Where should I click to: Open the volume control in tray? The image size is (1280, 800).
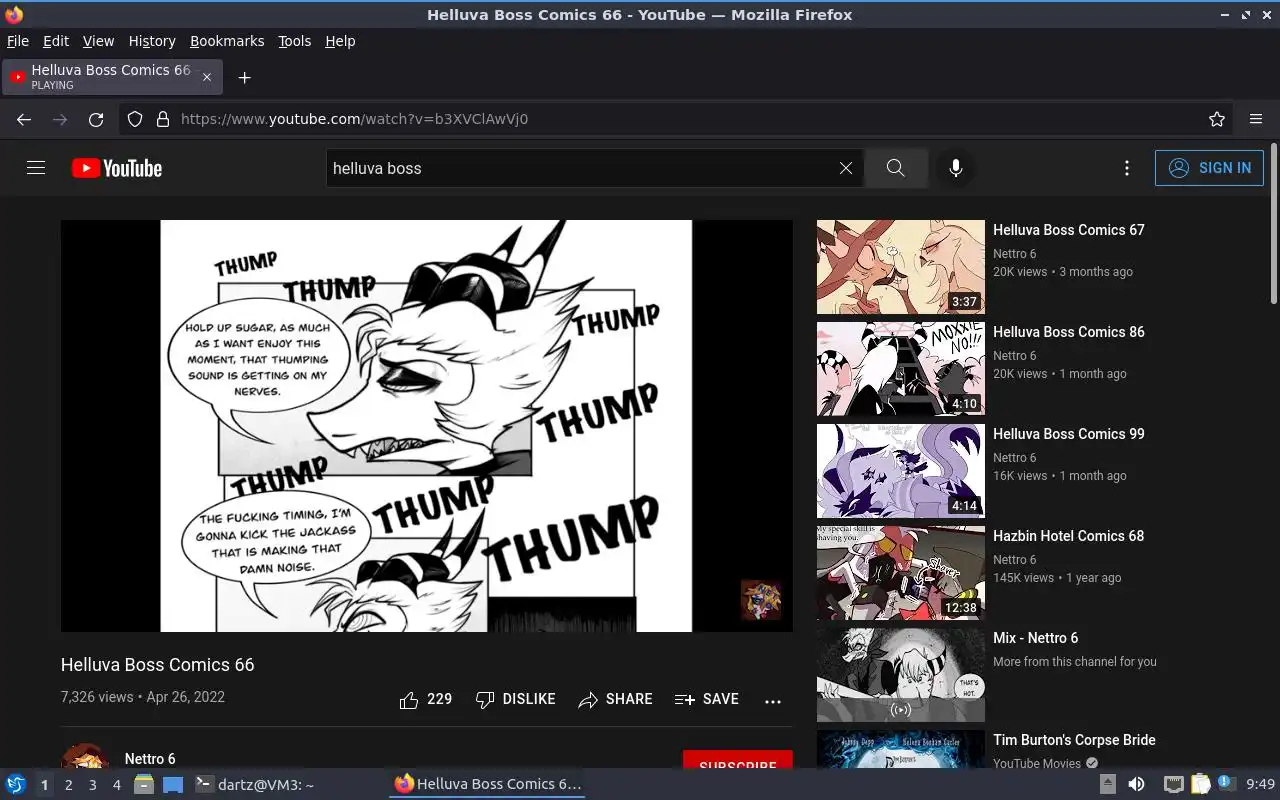point(1137,785)
